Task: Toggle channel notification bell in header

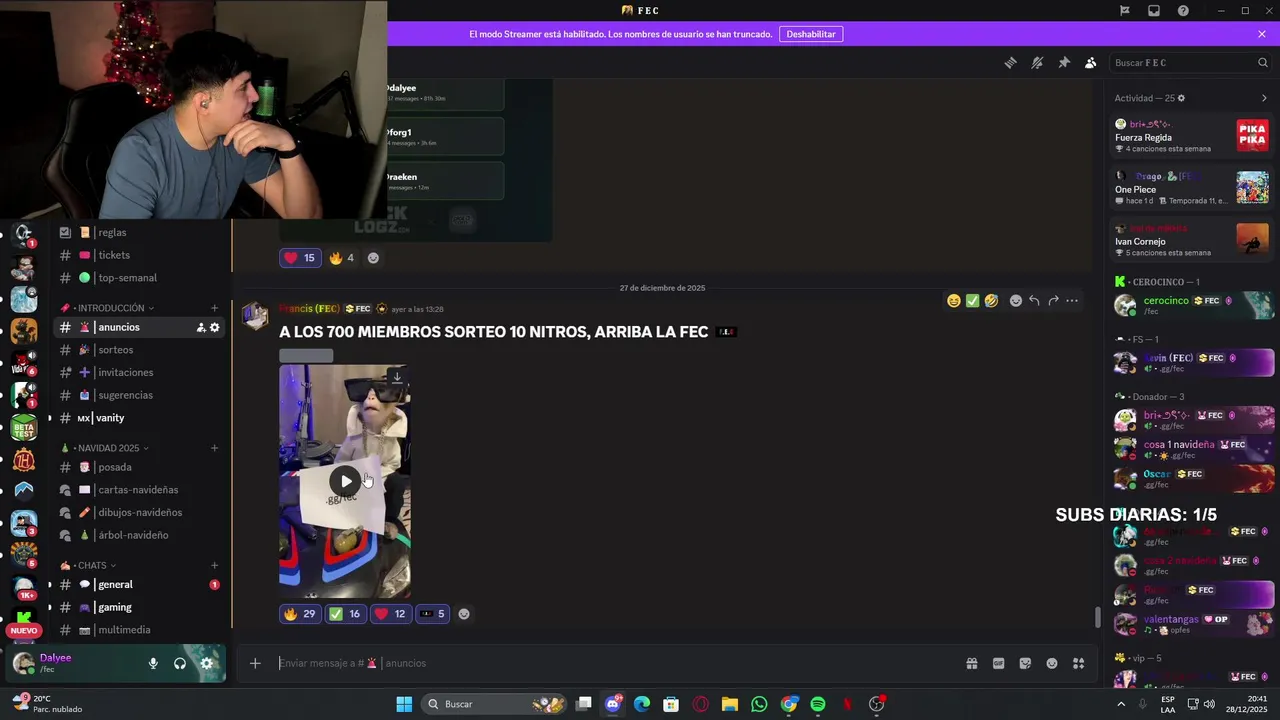Action: tap(1037, 62)
